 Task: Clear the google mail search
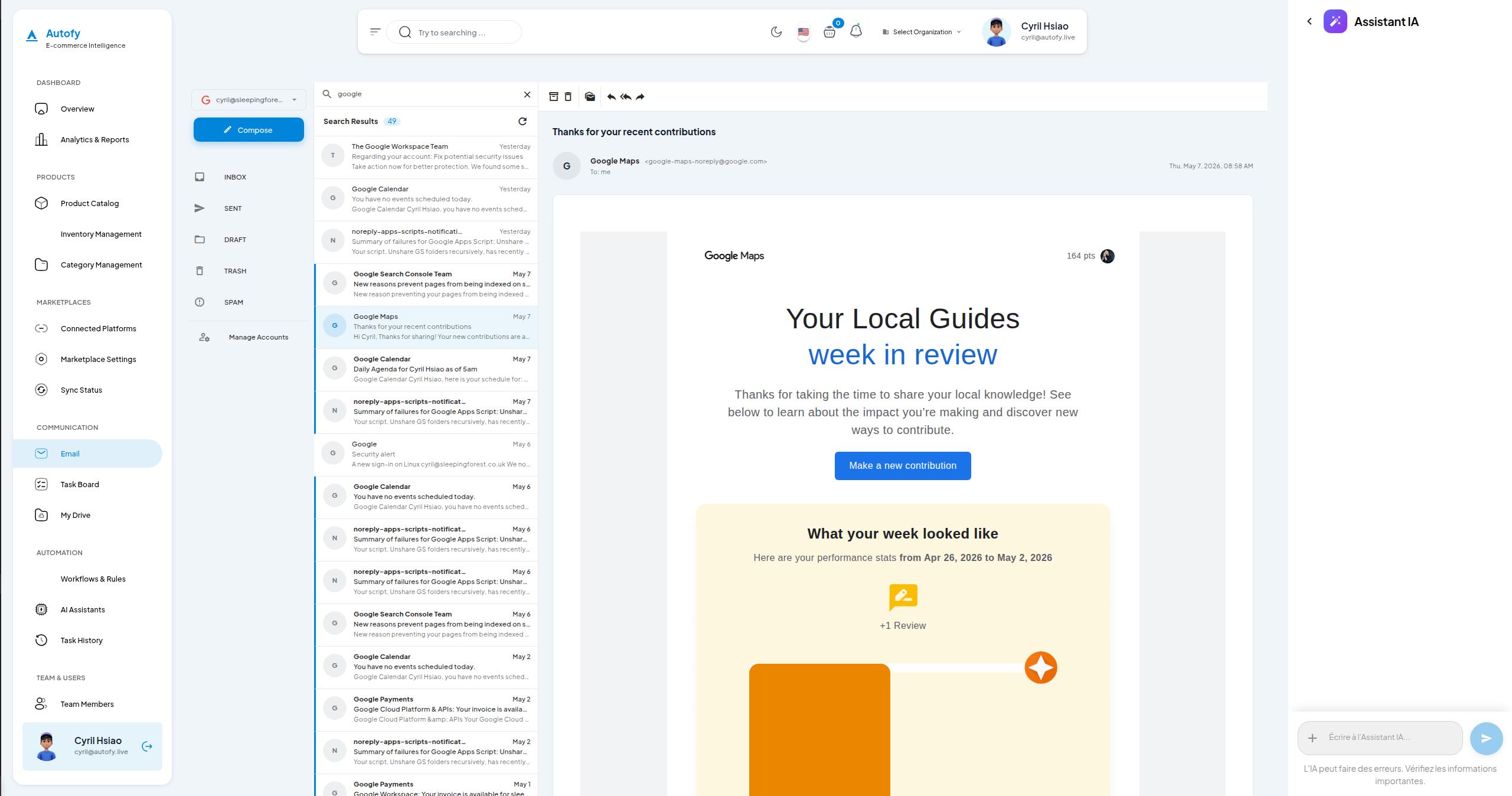pos(527,94)
